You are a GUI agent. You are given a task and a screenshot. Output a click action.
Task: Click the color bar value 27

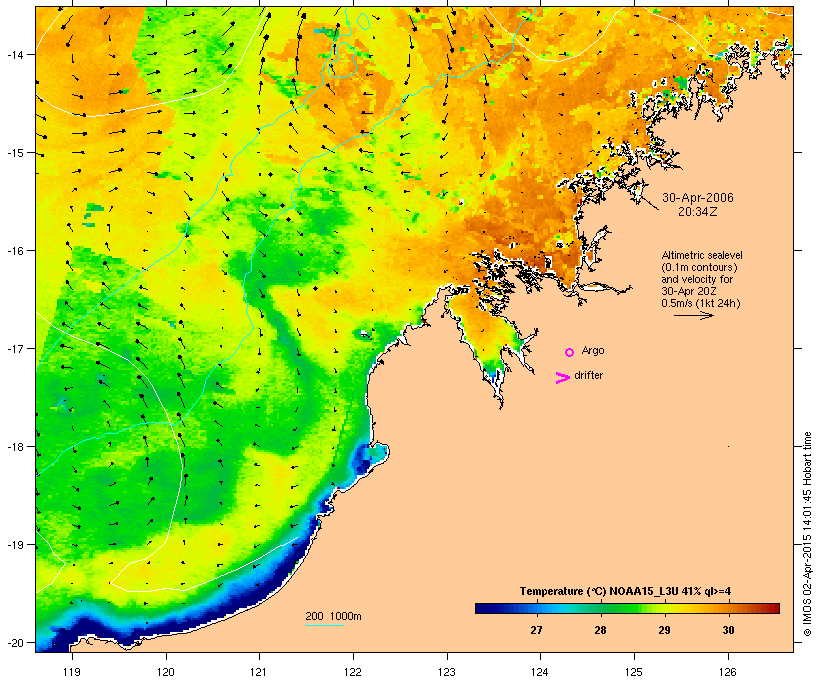pyautogui.click(x=536, y=630)
